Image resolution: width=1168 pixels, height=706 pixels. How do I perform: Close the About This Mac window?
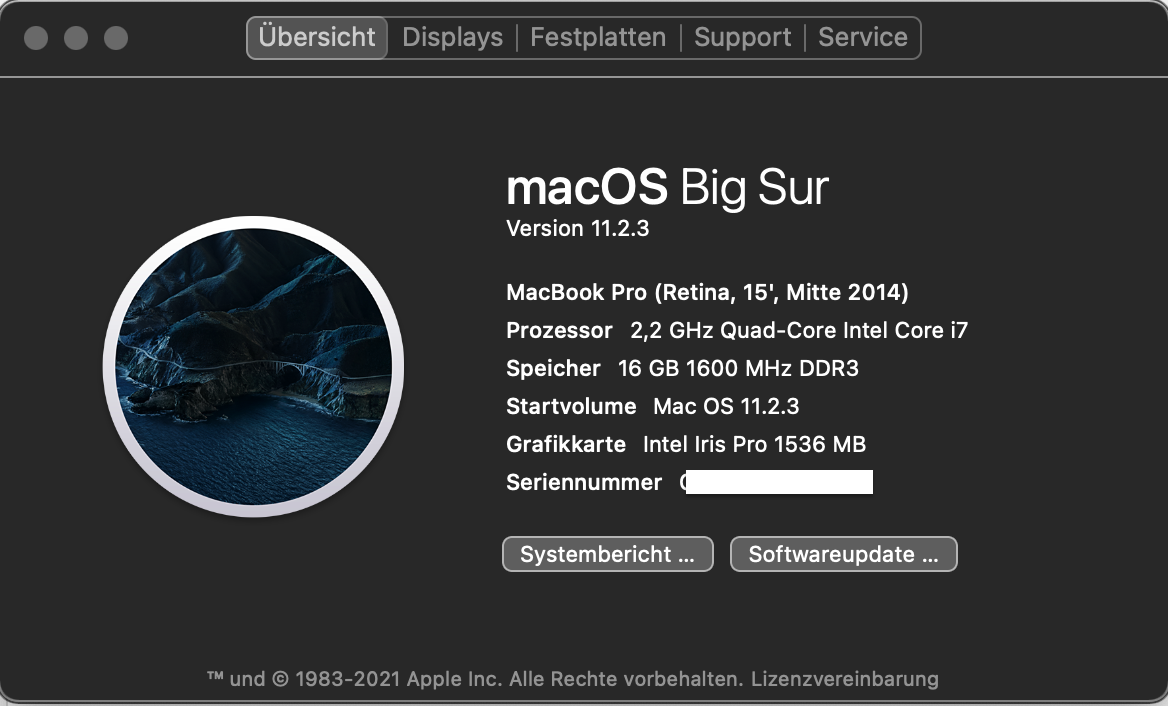tap(36, 38)
